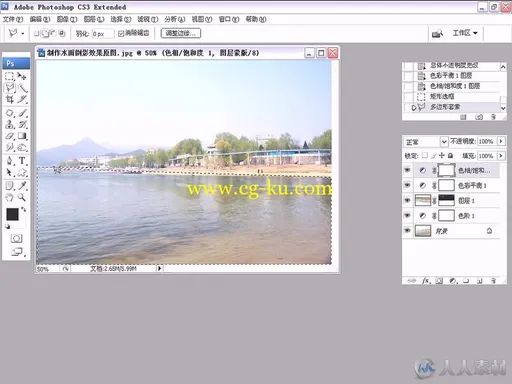The width and height of the screenshot is (512, 384).
Task: Select the Eraser tool
Action: click(x=9, y=136)
